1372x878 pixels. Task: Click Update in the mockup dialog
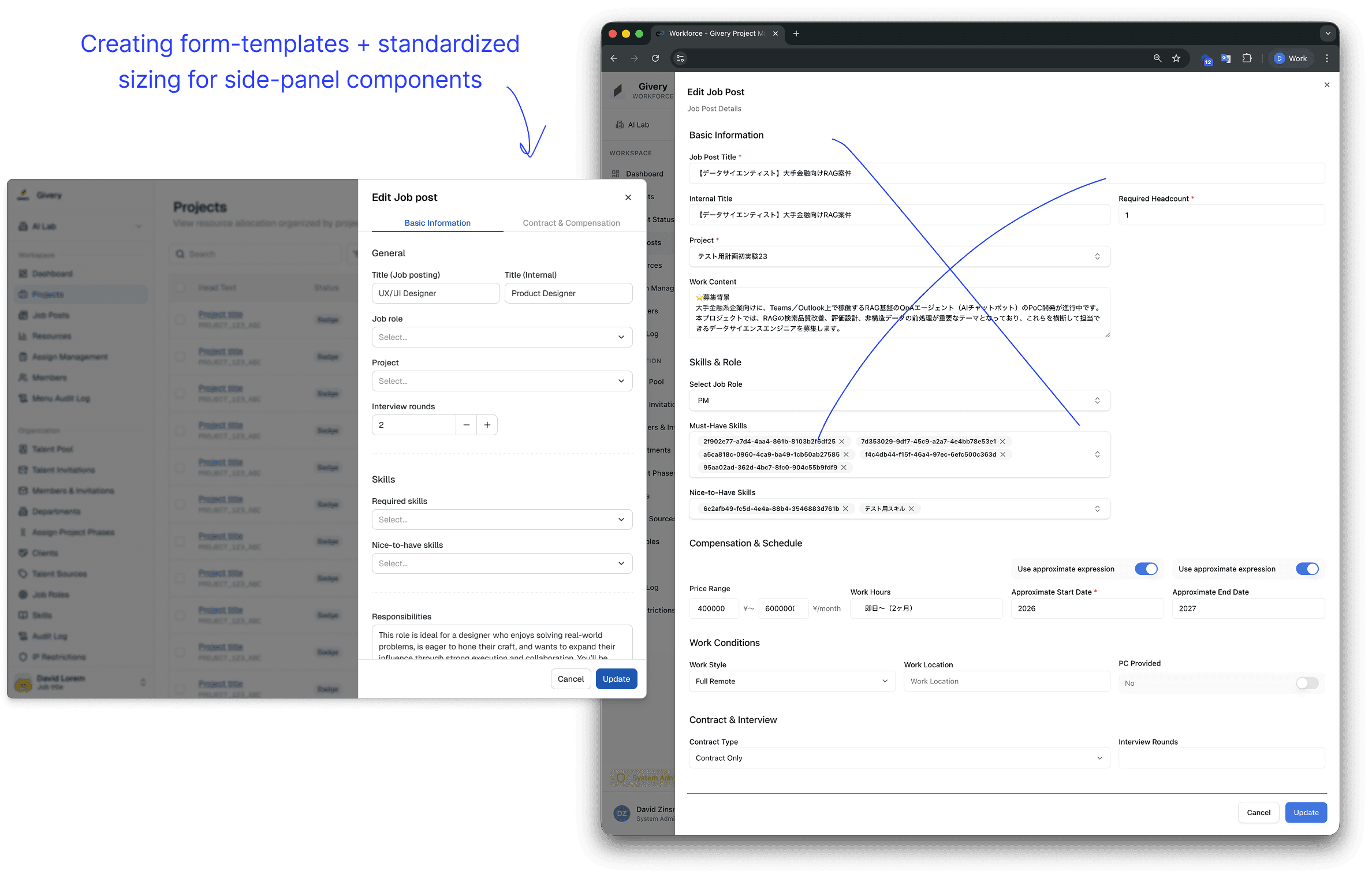click(617, 679)
